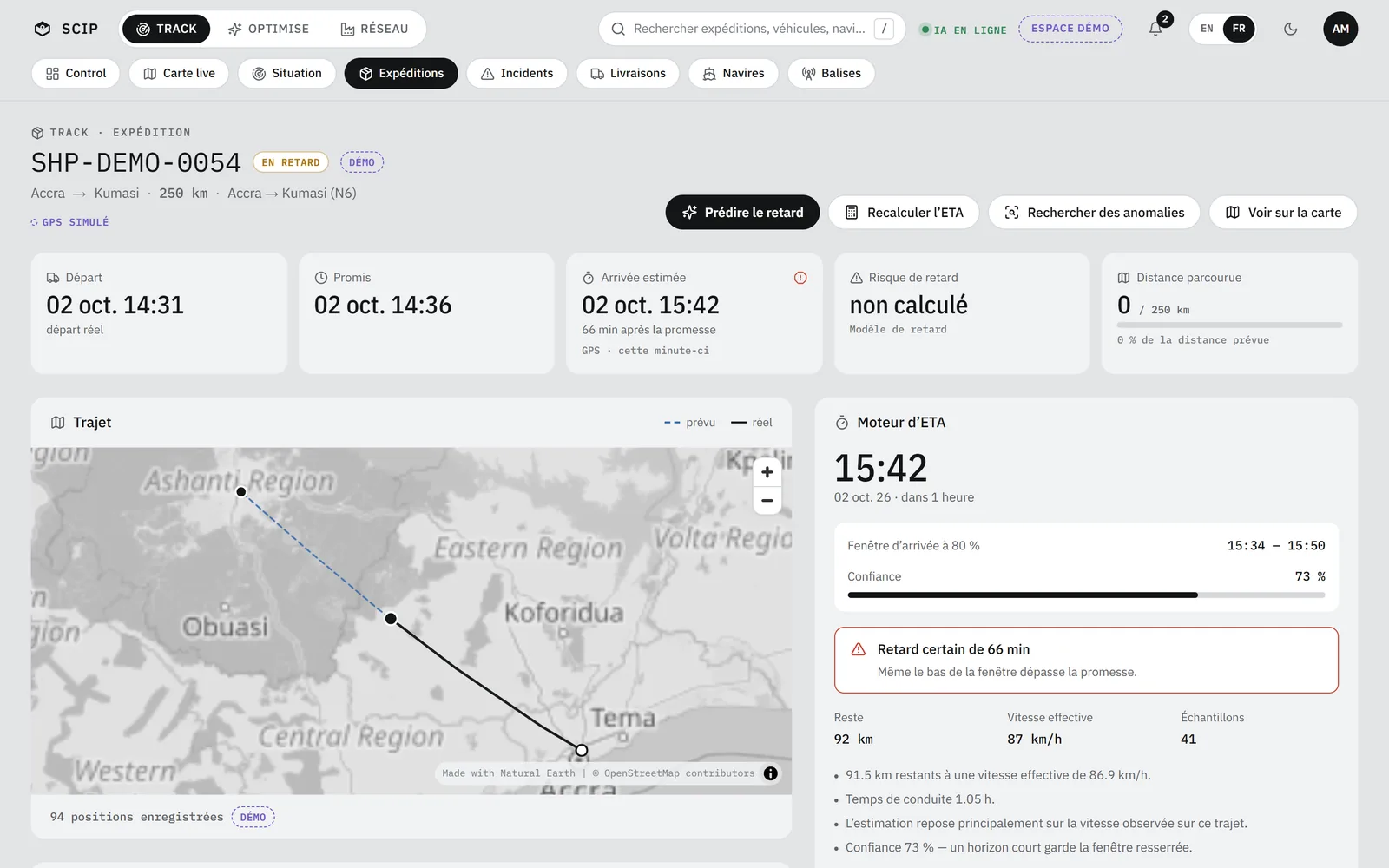
Task: Click the DÉMO badge below the map
Action: [253, 817]
